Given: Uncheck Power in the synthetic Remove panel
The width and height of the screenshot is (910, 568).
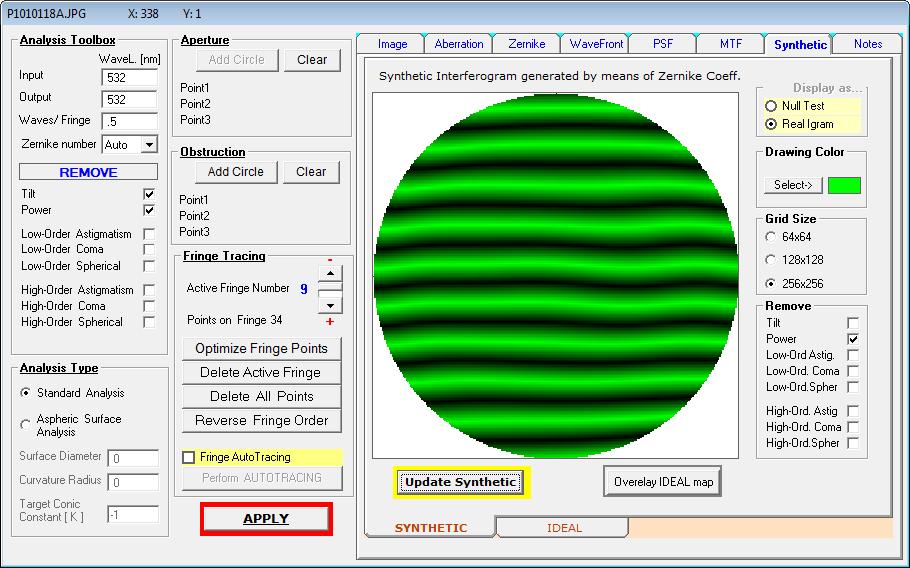Looking at the screenshot, I should point(853,339).
